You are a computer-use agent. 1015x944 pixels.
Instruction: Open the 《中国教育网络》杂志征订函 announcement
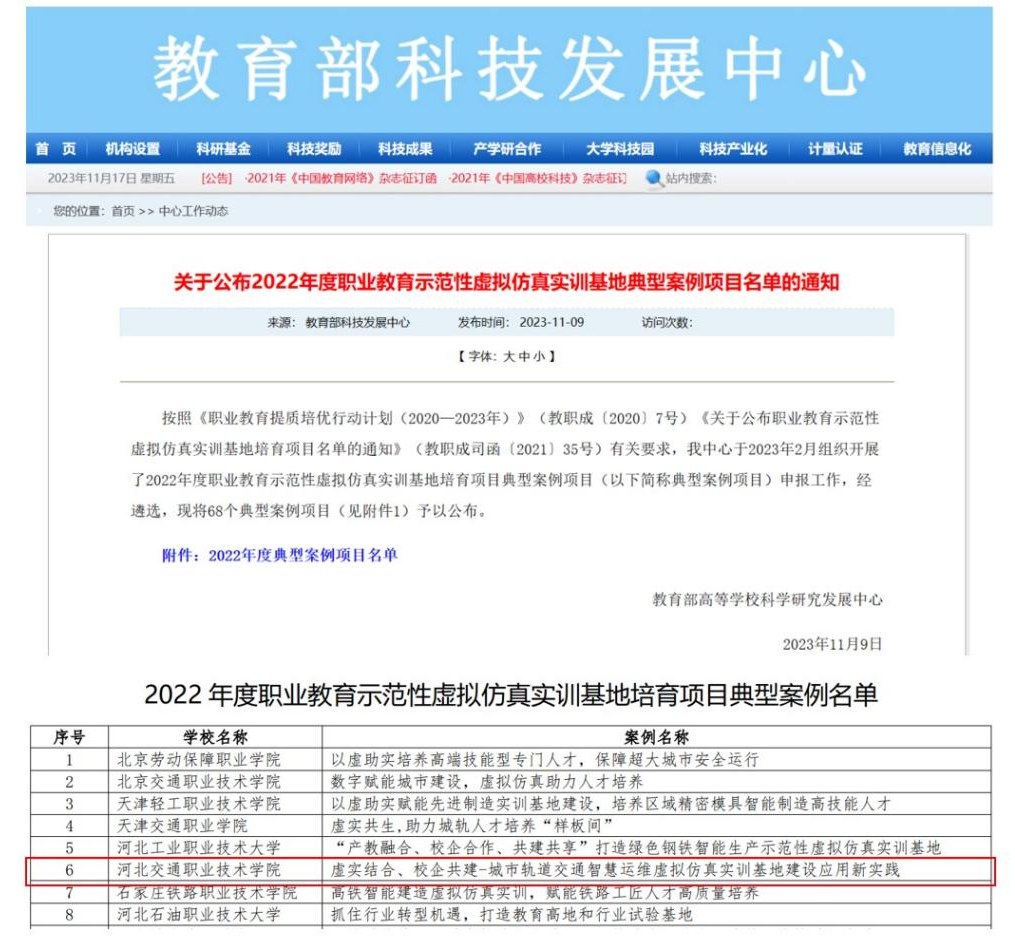(x=342, y=179)
